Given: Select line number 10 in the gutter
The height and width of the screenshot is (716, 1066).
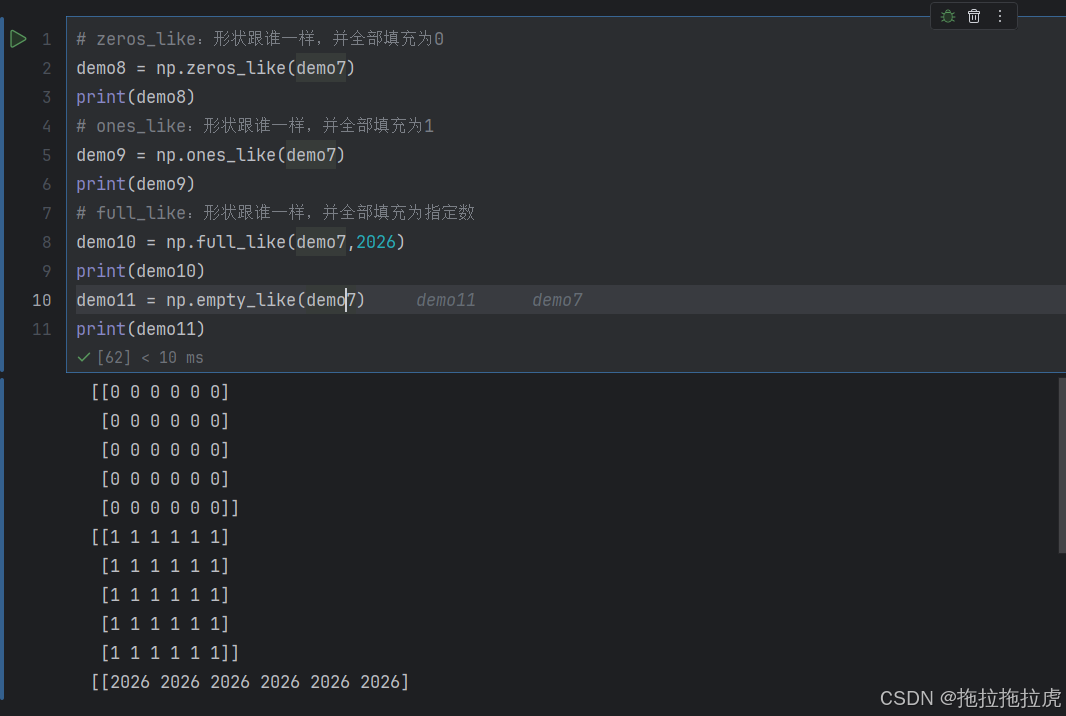Looking at the screenshot, I should click(x=41, y=300).
